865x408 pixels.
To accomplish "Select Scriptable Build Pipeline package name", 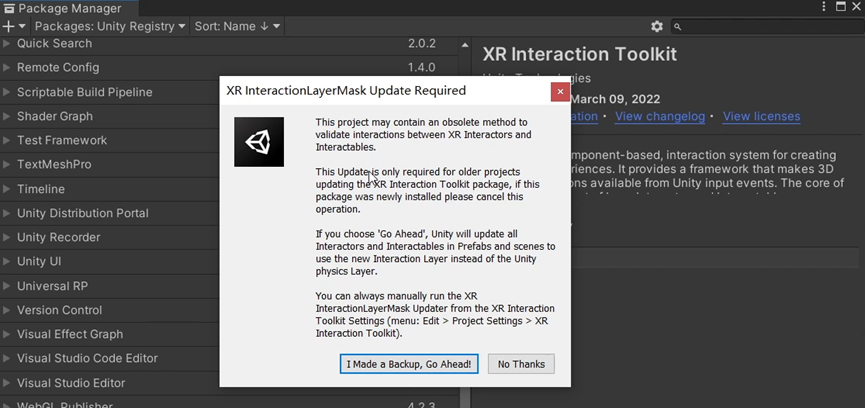I will (x=84, y=92).
